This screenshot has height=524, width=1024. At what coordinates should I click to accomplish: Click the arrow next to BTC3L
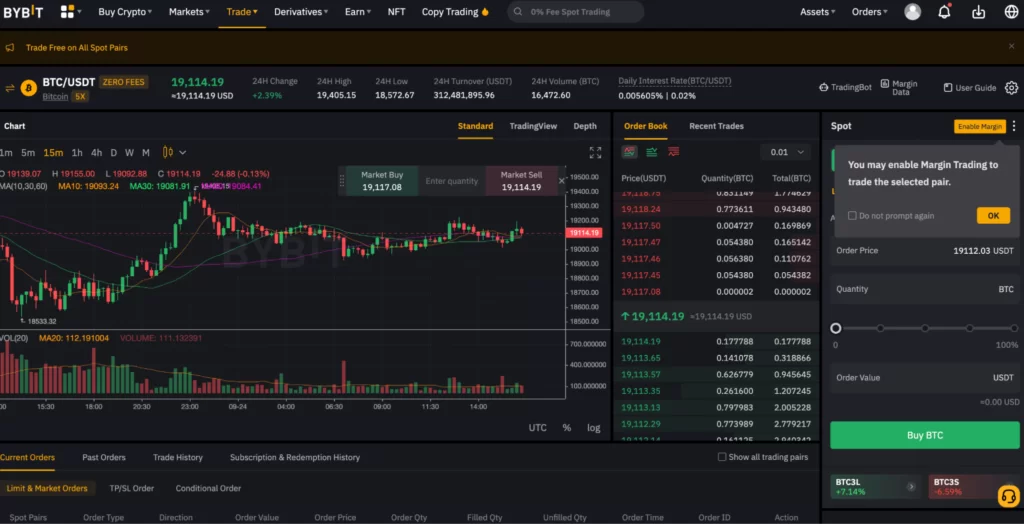(x=911, y=487)
